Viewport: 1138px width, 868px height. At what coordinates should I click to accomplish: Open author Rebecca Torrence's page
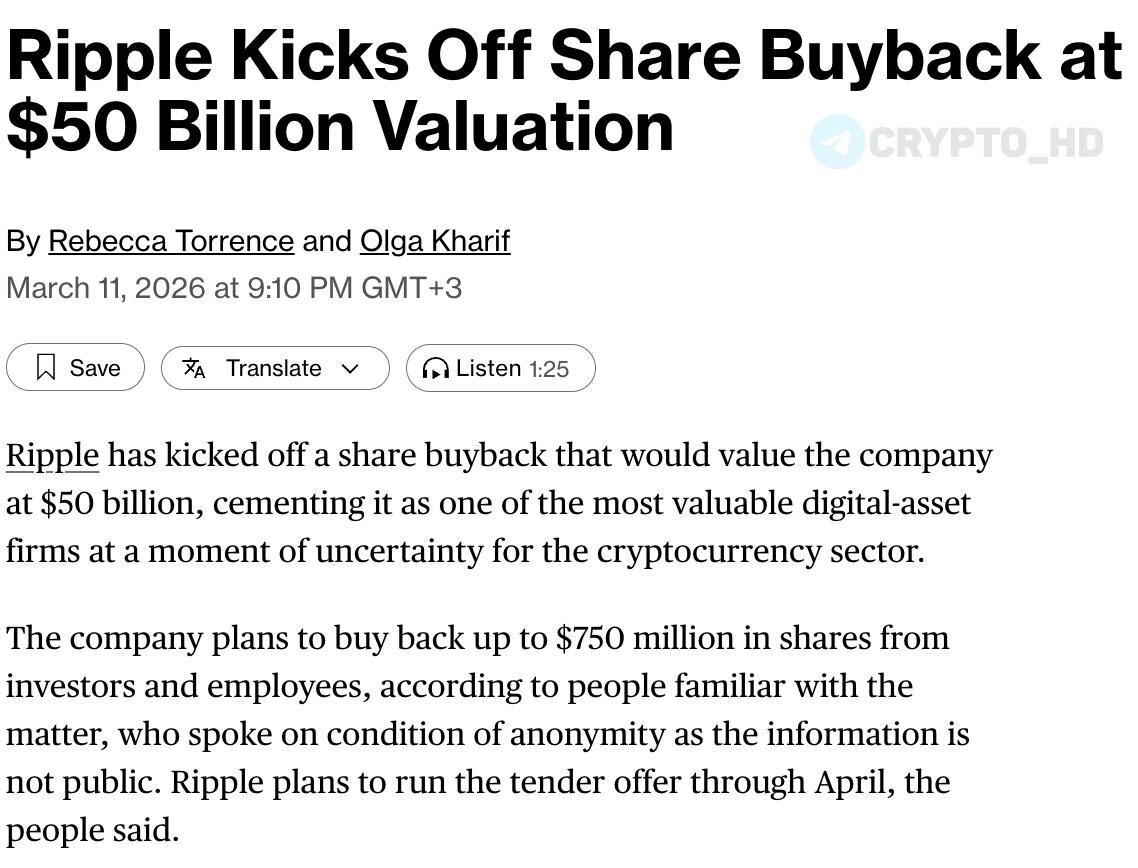(x=171, y=241)
